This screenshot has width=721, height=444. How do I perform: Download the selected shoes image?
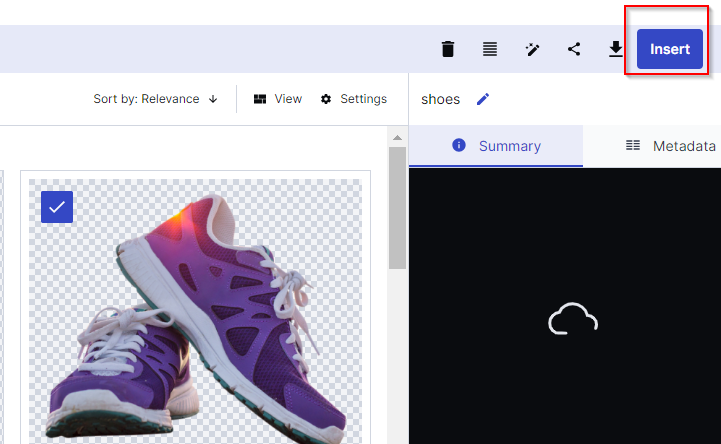point(616,49)
